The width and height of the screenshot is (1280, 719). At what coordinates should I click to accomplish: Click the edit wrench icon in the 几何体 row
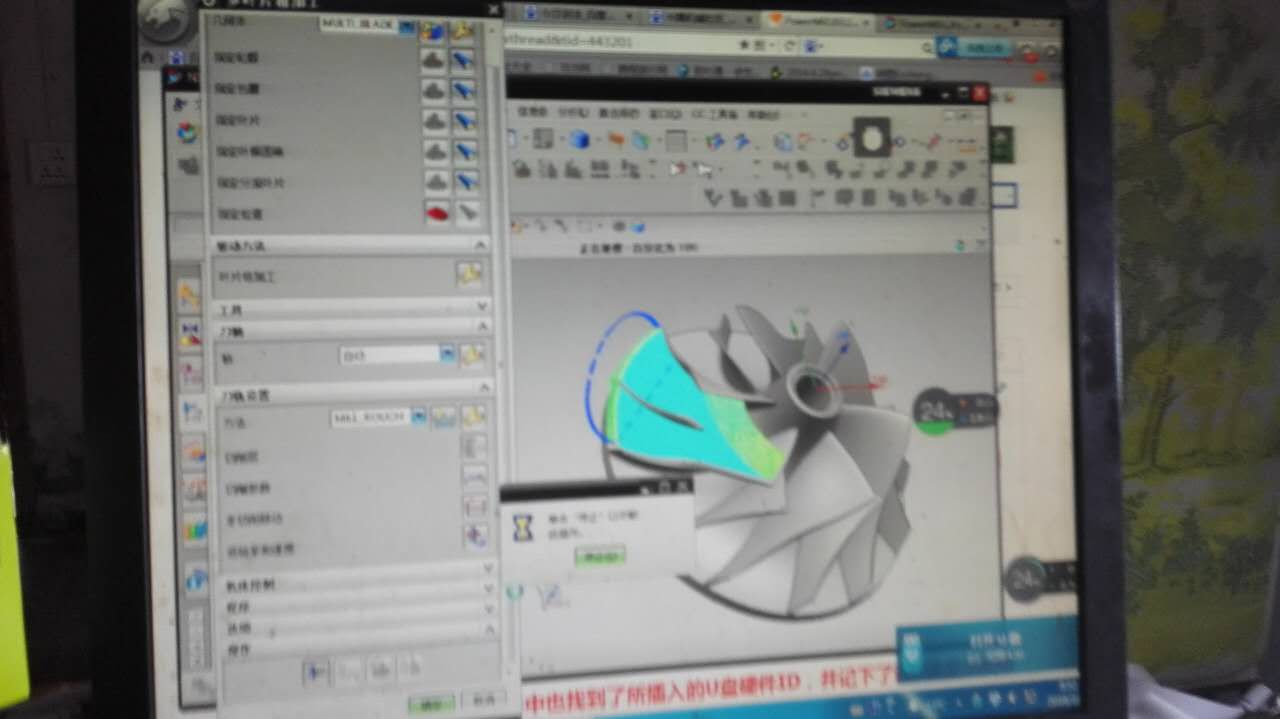463,30
